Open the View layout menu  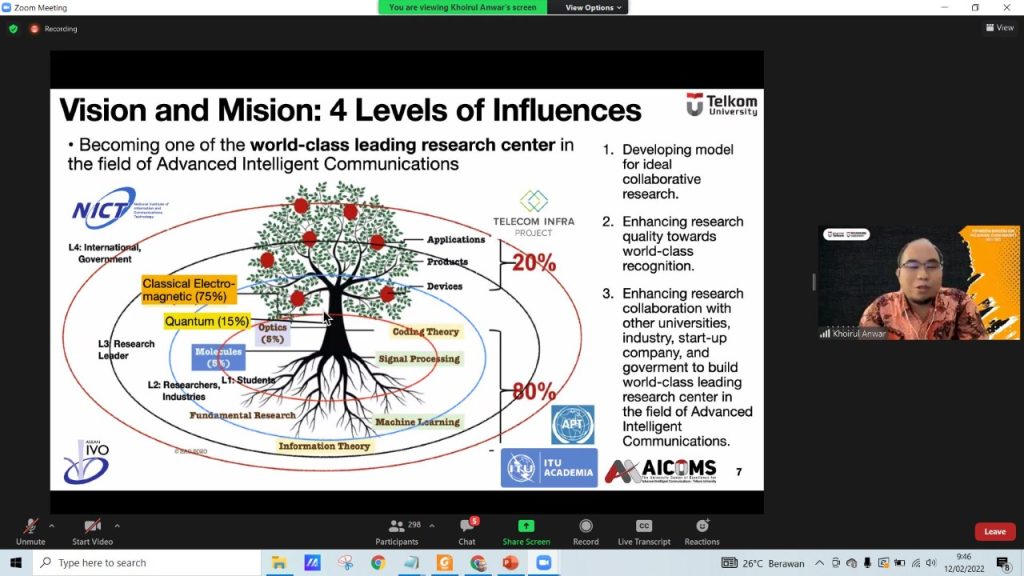click(999, 28)
